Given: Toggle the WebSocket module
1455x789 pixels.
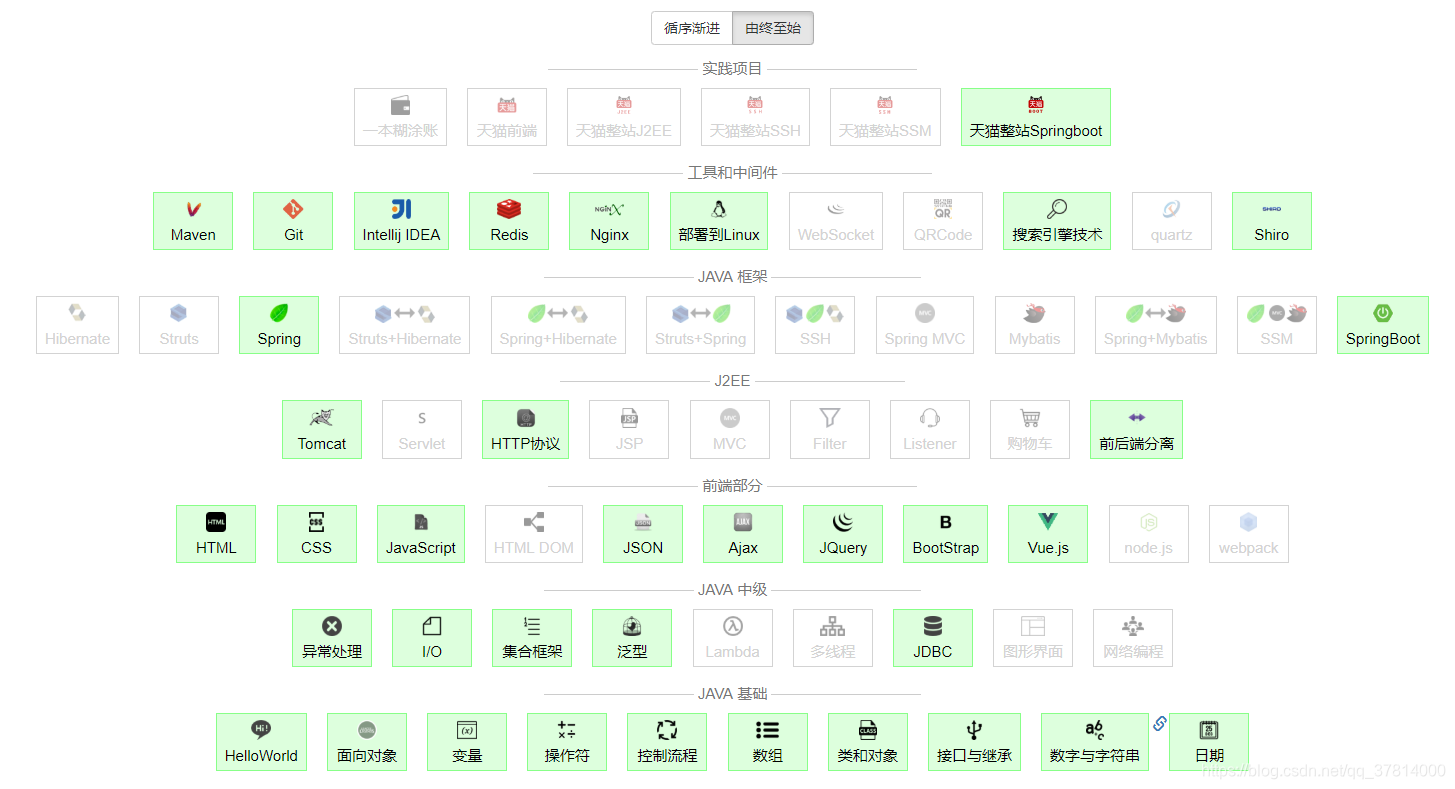Looking at the screenshot, I should coord(835,220).
